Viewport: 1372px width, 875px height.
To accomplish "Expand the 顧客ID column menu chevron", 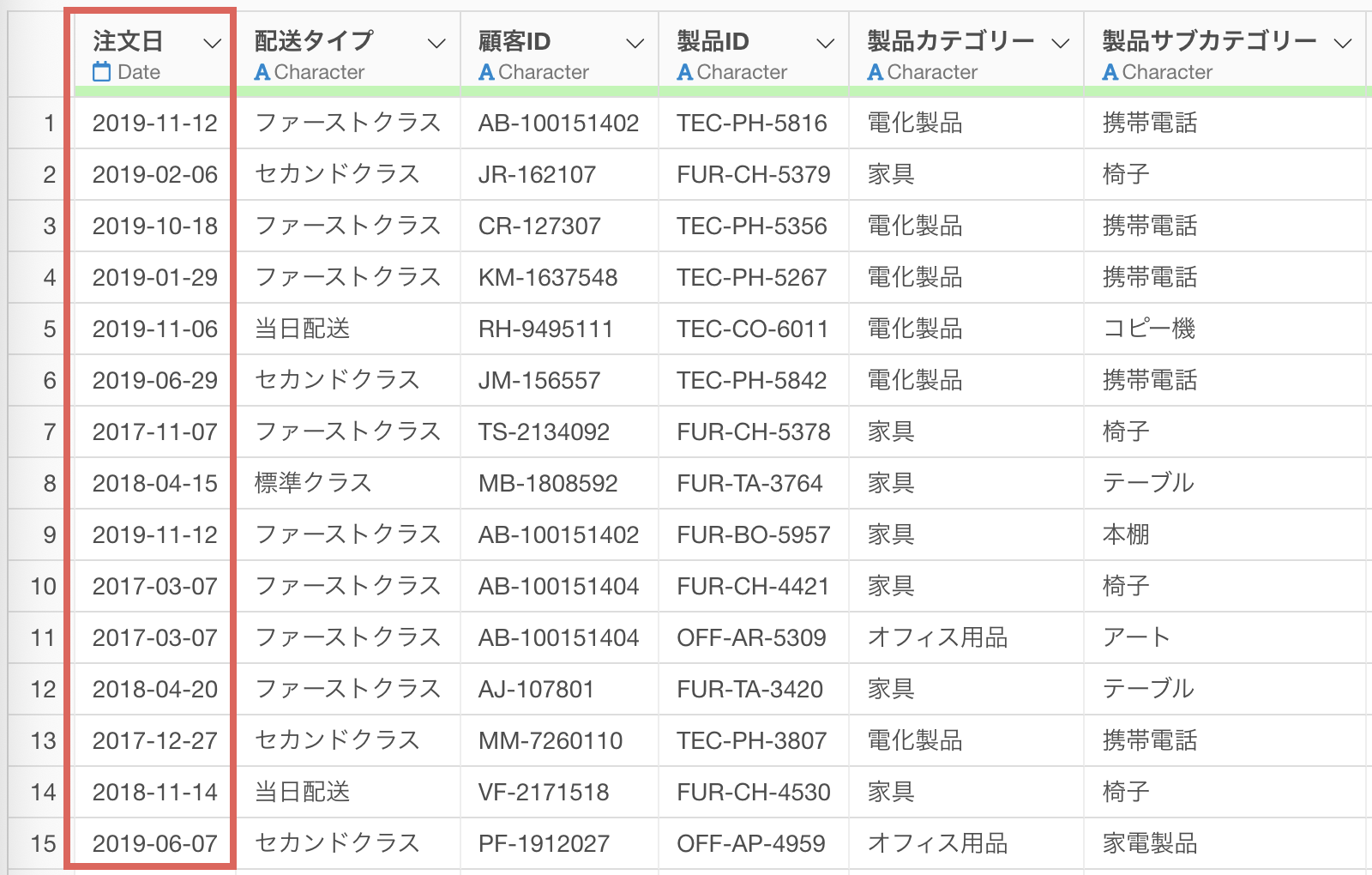I will 635,43.
